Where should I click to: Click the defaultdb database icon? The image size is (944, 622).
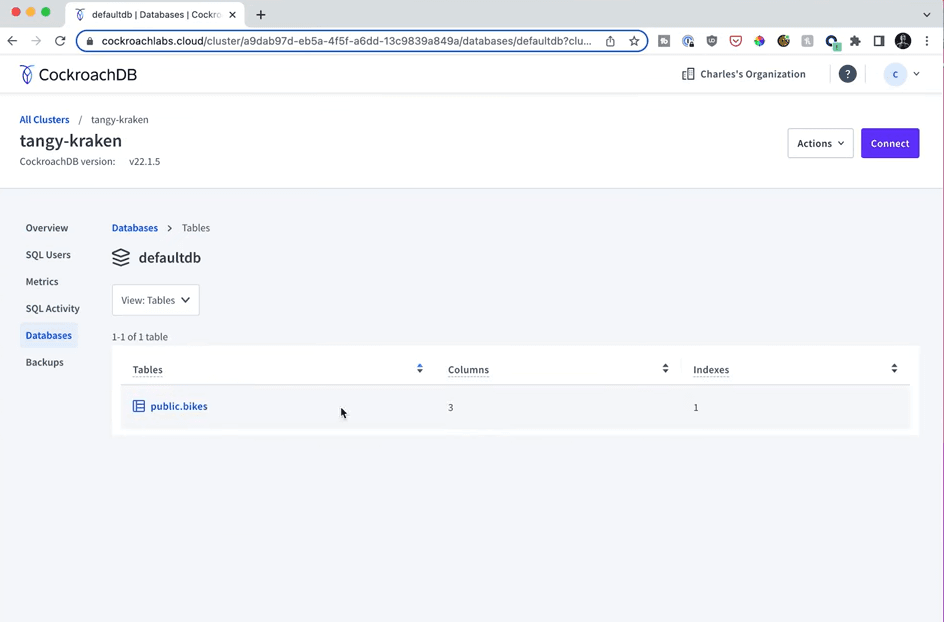pyautogui.click(x=121, y=257)
